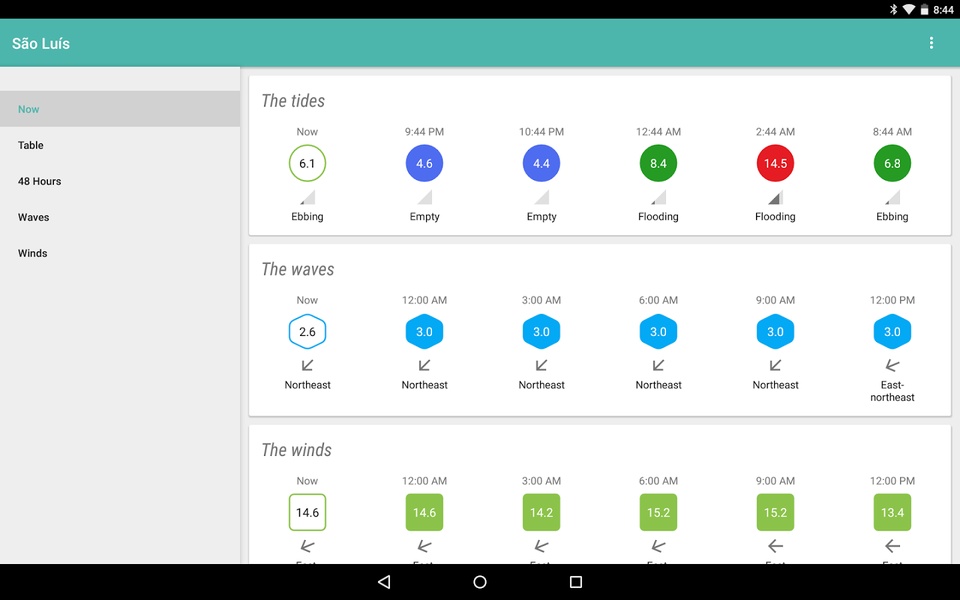Select Now in the side menu

(120, 109)
